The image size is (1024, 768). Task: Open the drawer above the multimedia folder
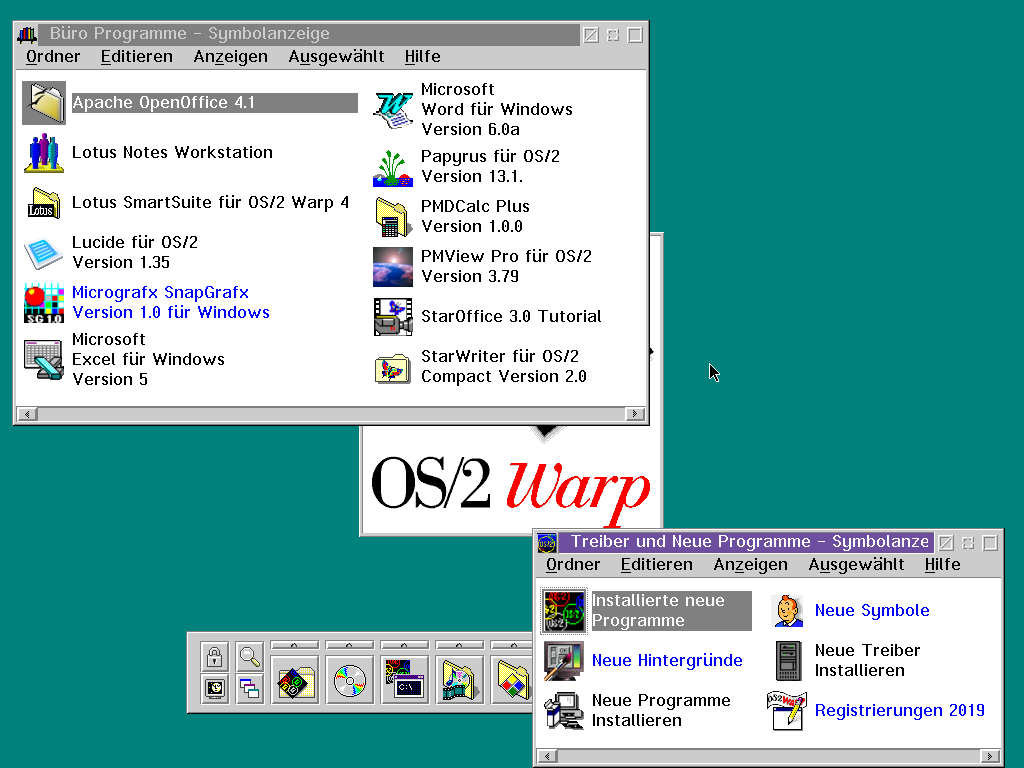pyautogui.click(x=460, y=645)
